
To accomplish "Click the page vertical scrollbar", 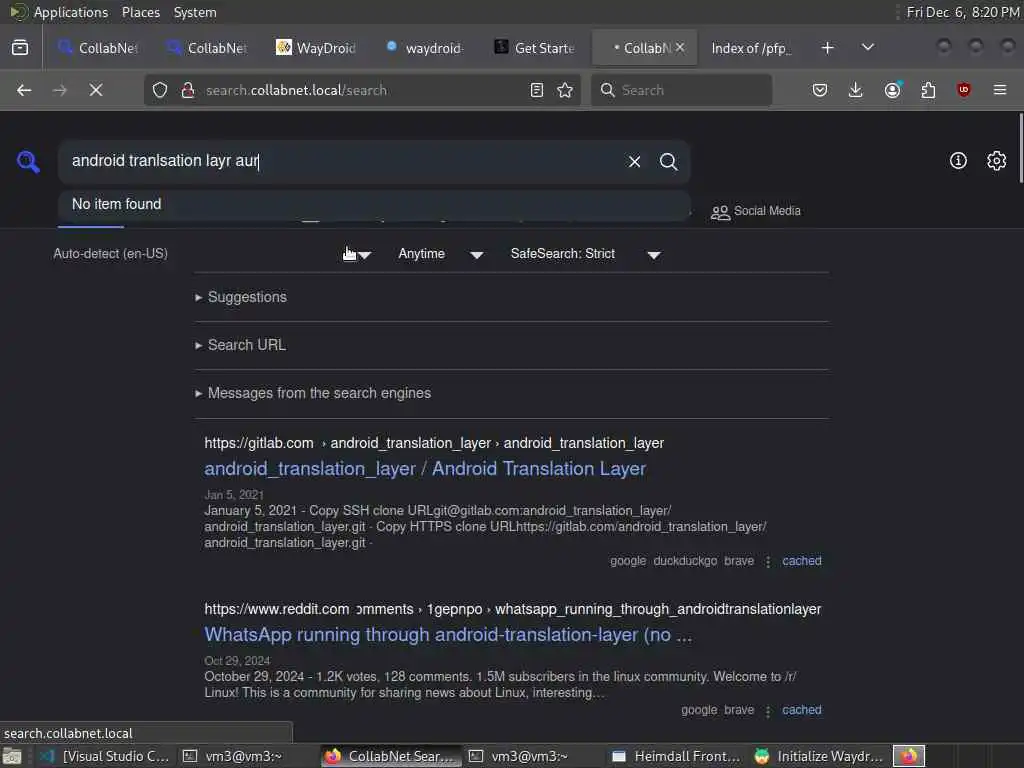I will coord(1020,148).
